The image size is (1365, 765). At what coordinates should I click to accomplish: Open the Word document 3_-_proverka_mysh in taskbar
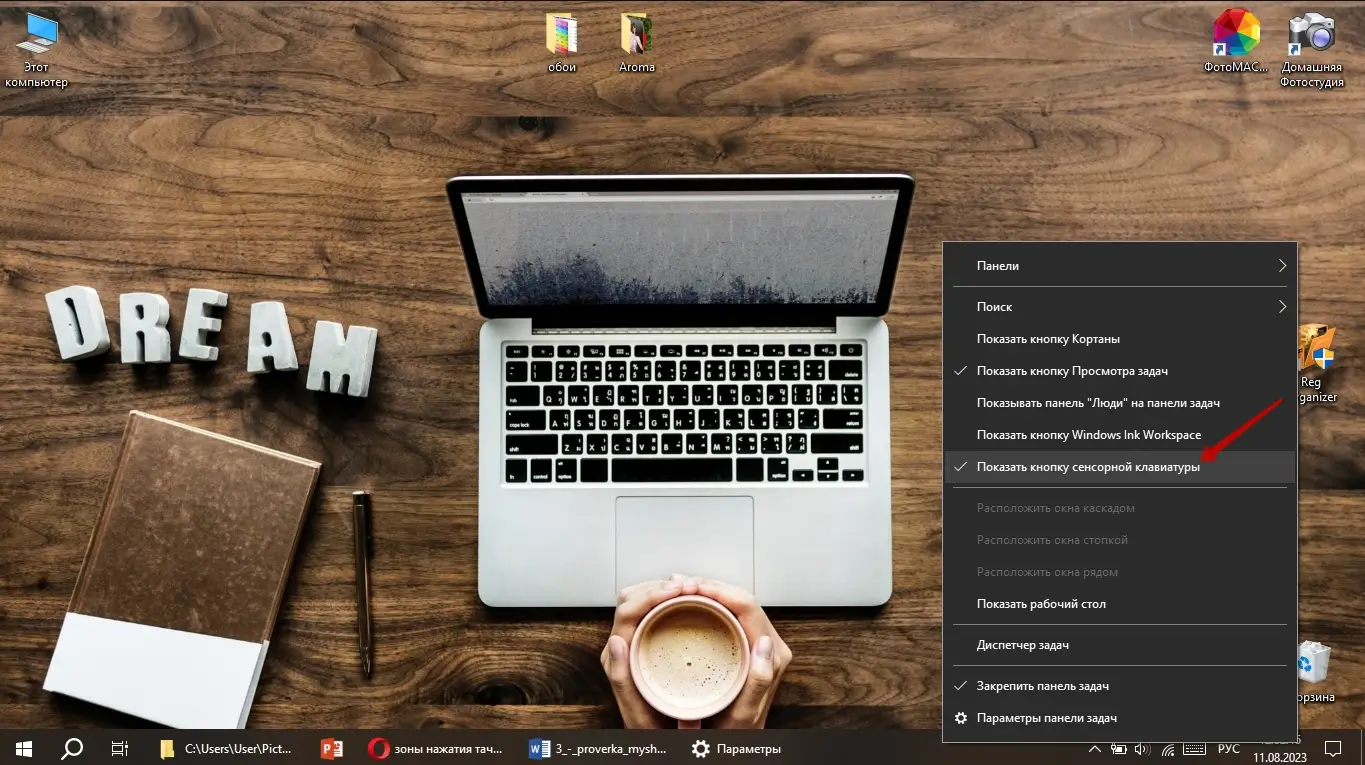tap(597, 748)
